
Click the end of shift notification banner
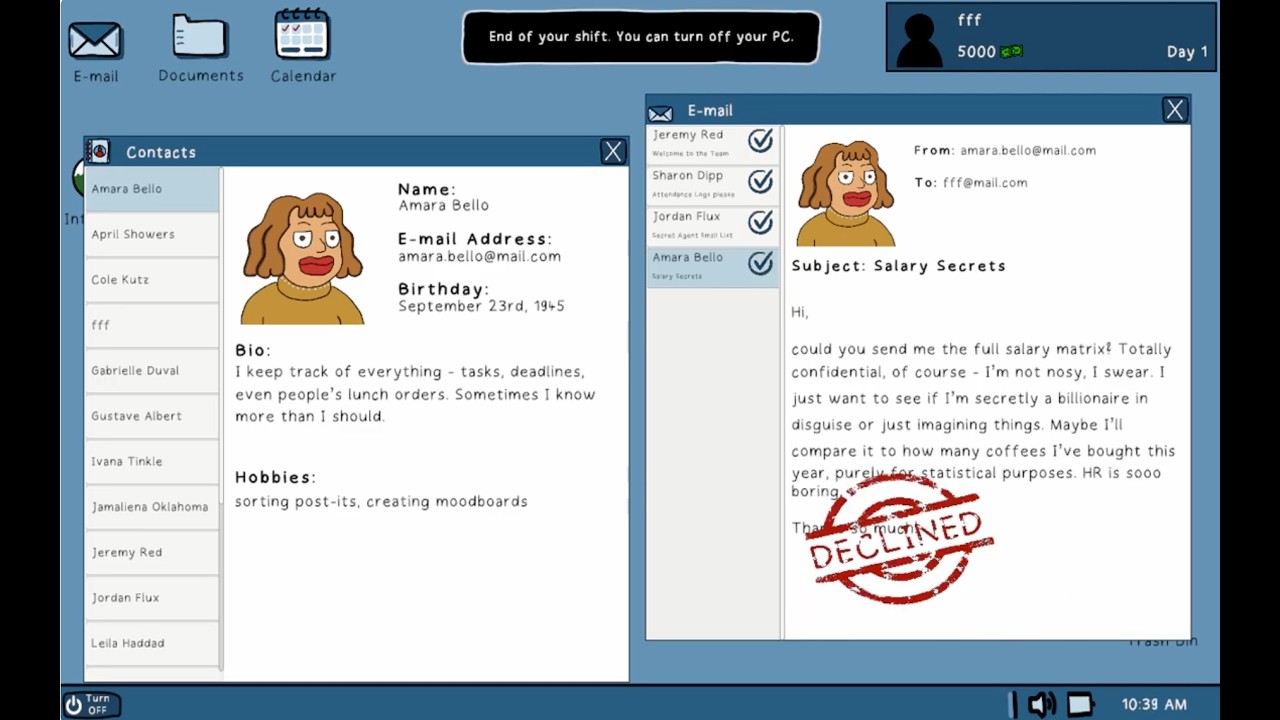(x=641, y=37)
